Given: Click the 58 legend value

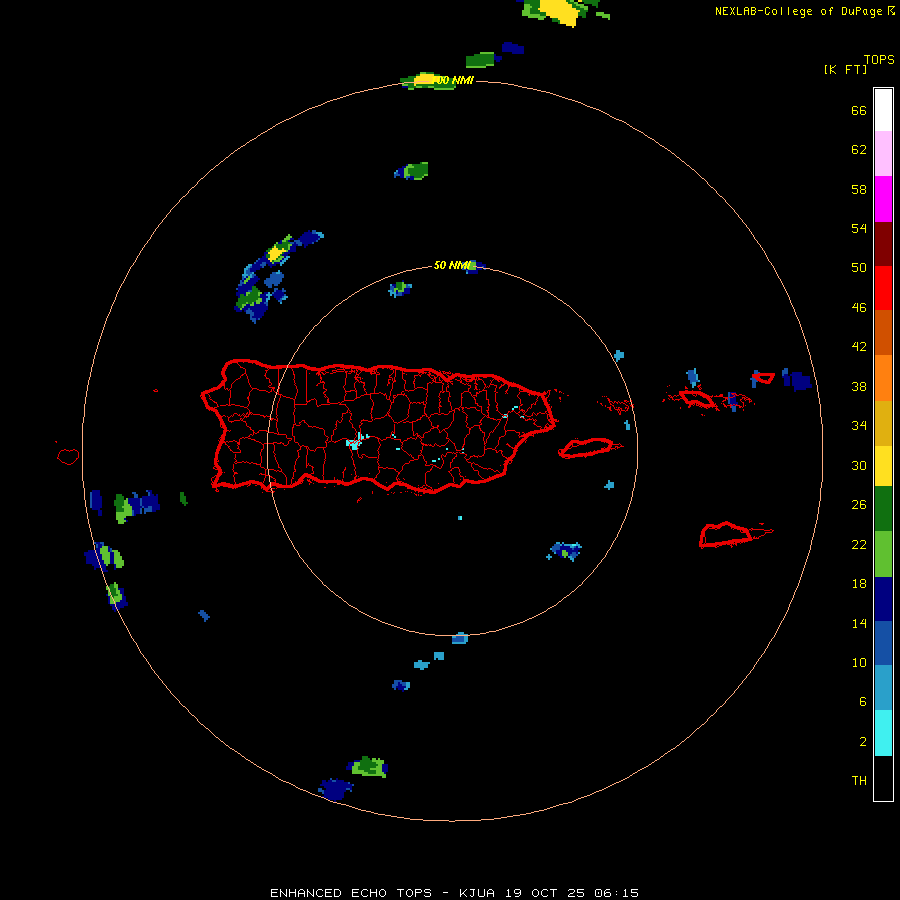Looking at the screenshot, I should pyautogui.click(x=859, y=189).
